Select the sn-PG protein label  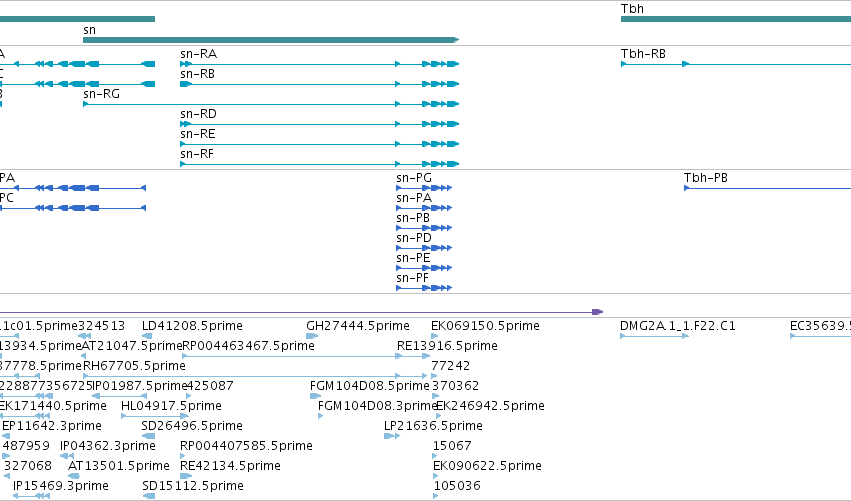[x=414, y=178]
